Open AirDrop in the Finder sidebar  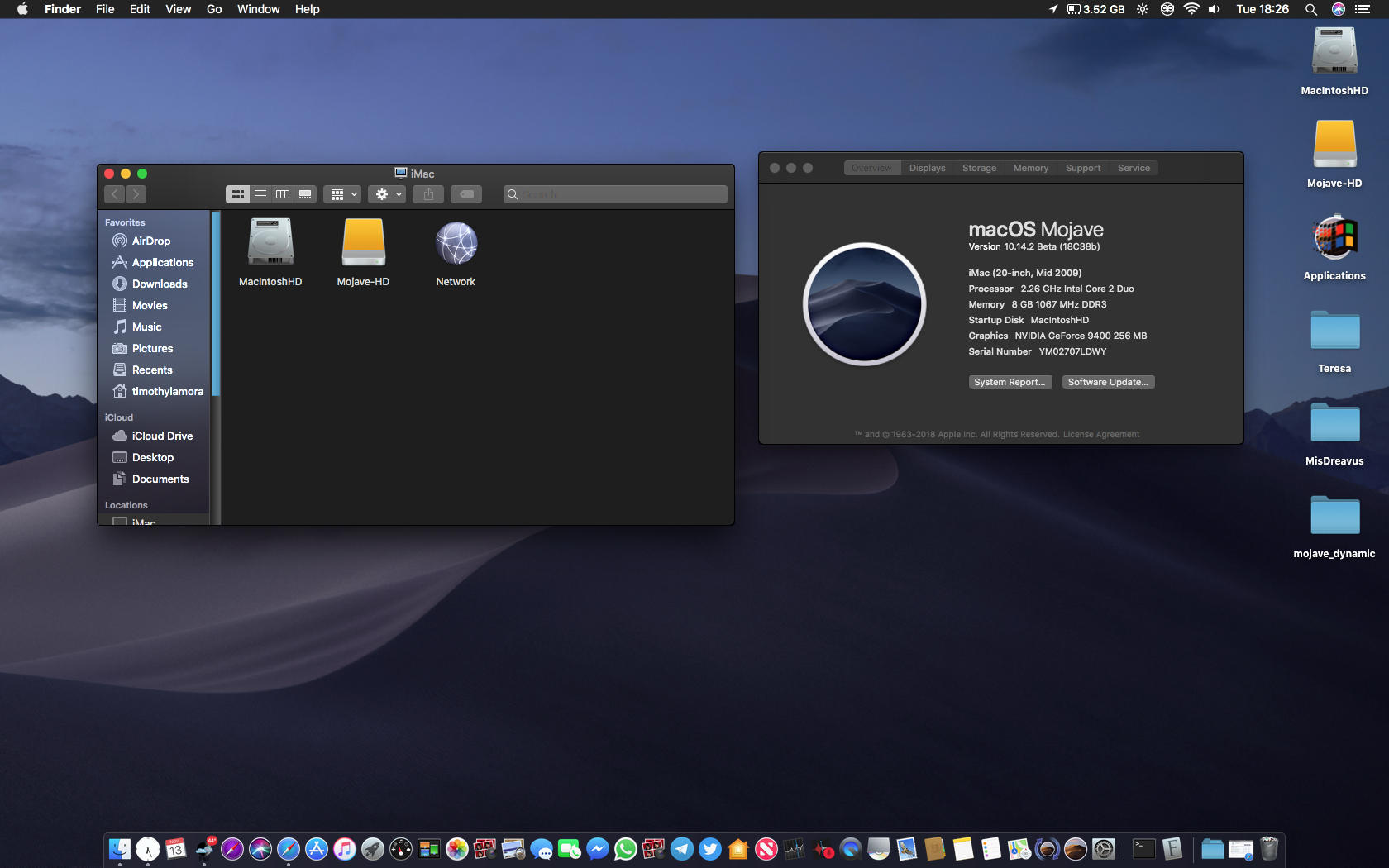click(150, 241)
